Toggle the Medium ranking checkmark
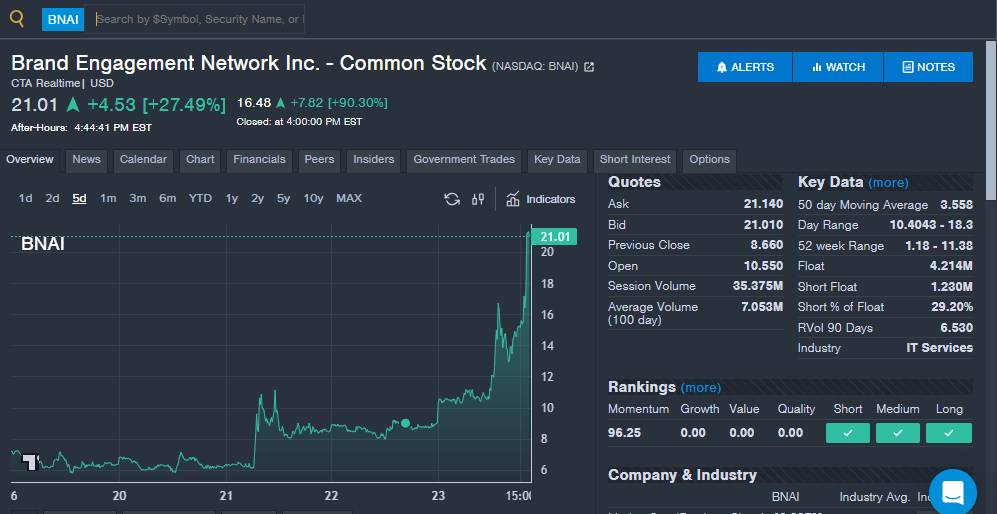Screen dimensions: 997x514 click(897, 433)
